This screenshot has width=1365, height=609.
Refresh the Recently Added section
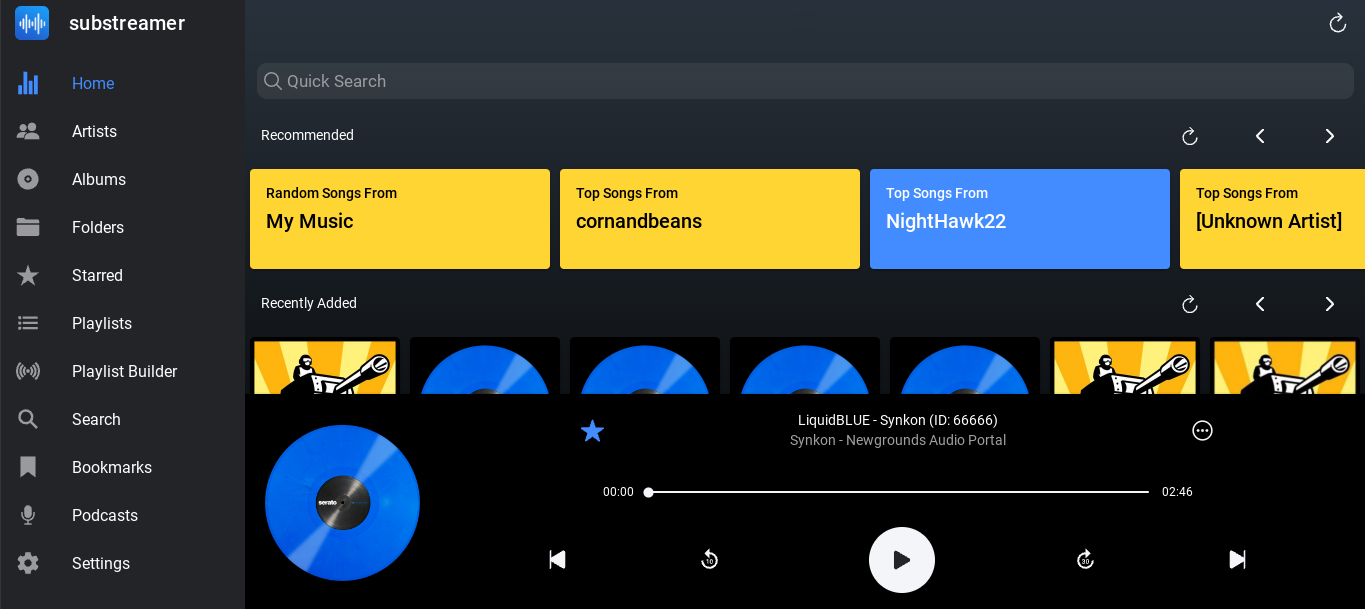1189,304
